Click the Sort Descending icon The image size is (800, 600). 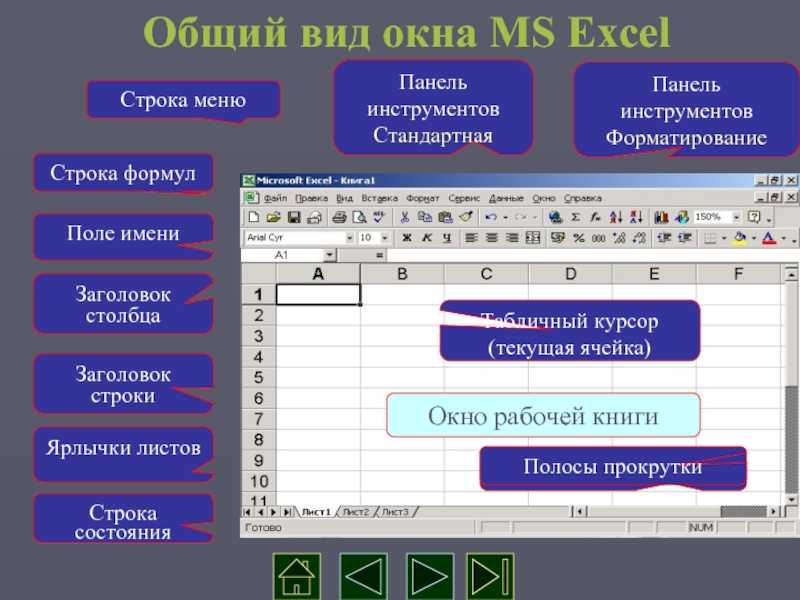[x=636, y=217]
